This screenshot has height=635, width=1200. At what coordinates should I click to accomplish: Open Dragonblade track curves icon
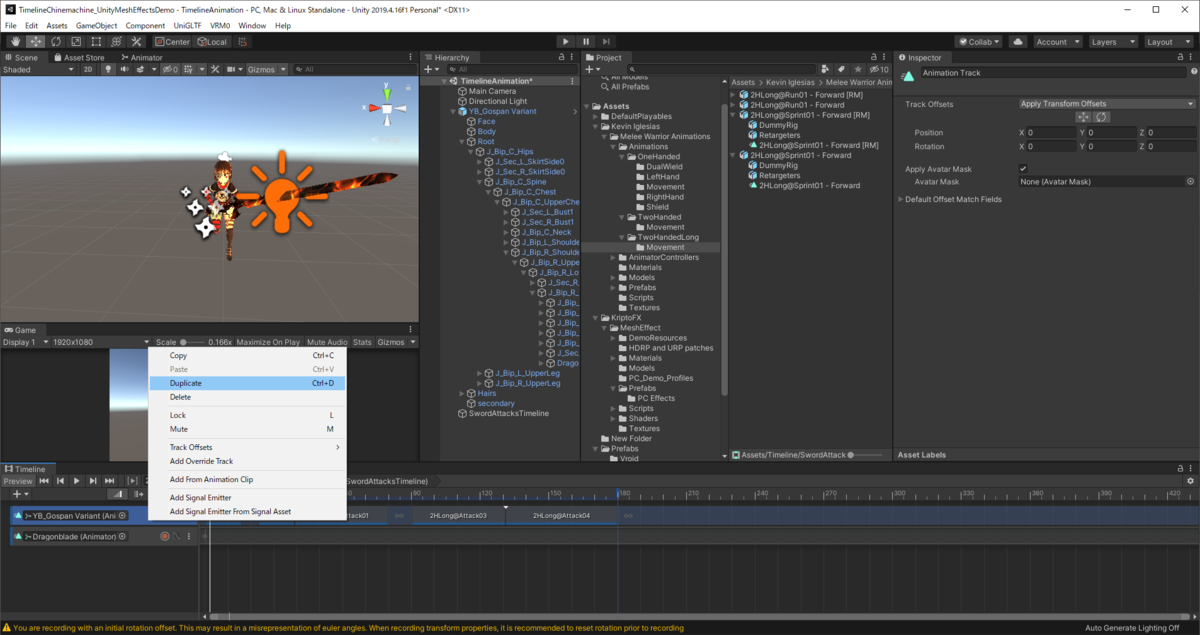178,537
